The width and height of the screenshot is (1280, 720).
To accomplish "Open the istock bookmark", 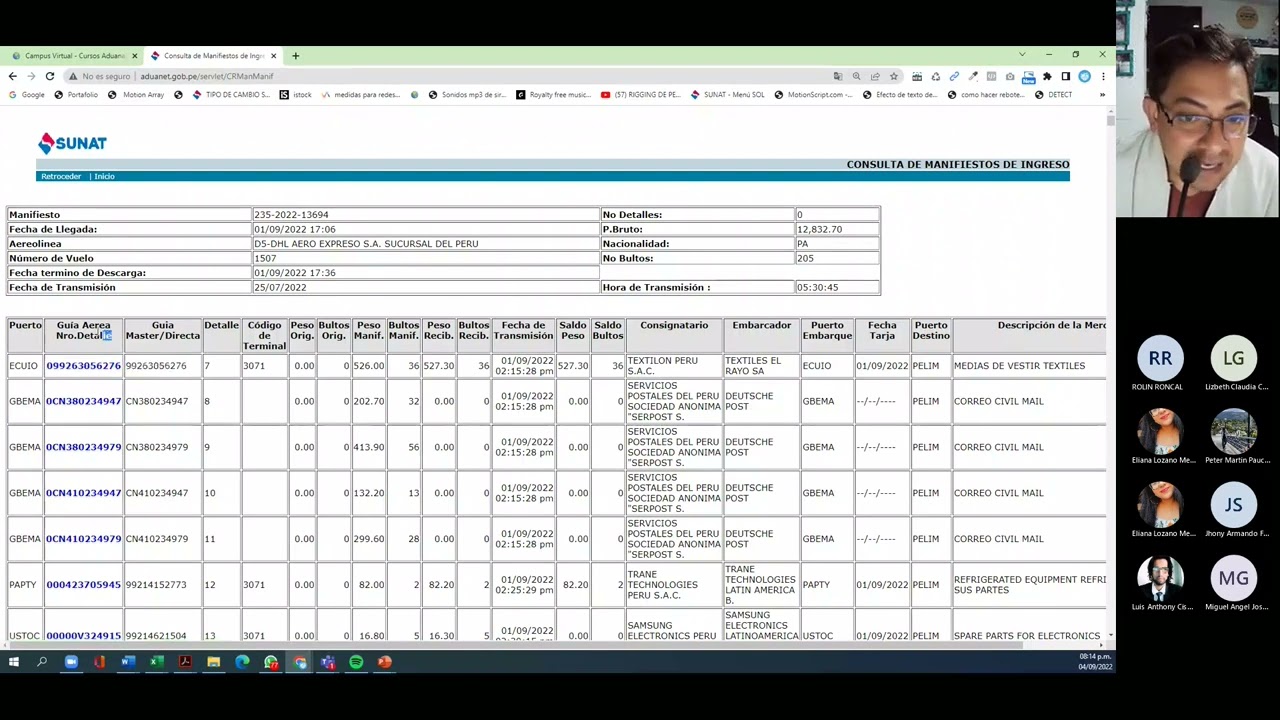I will point(296,95).
